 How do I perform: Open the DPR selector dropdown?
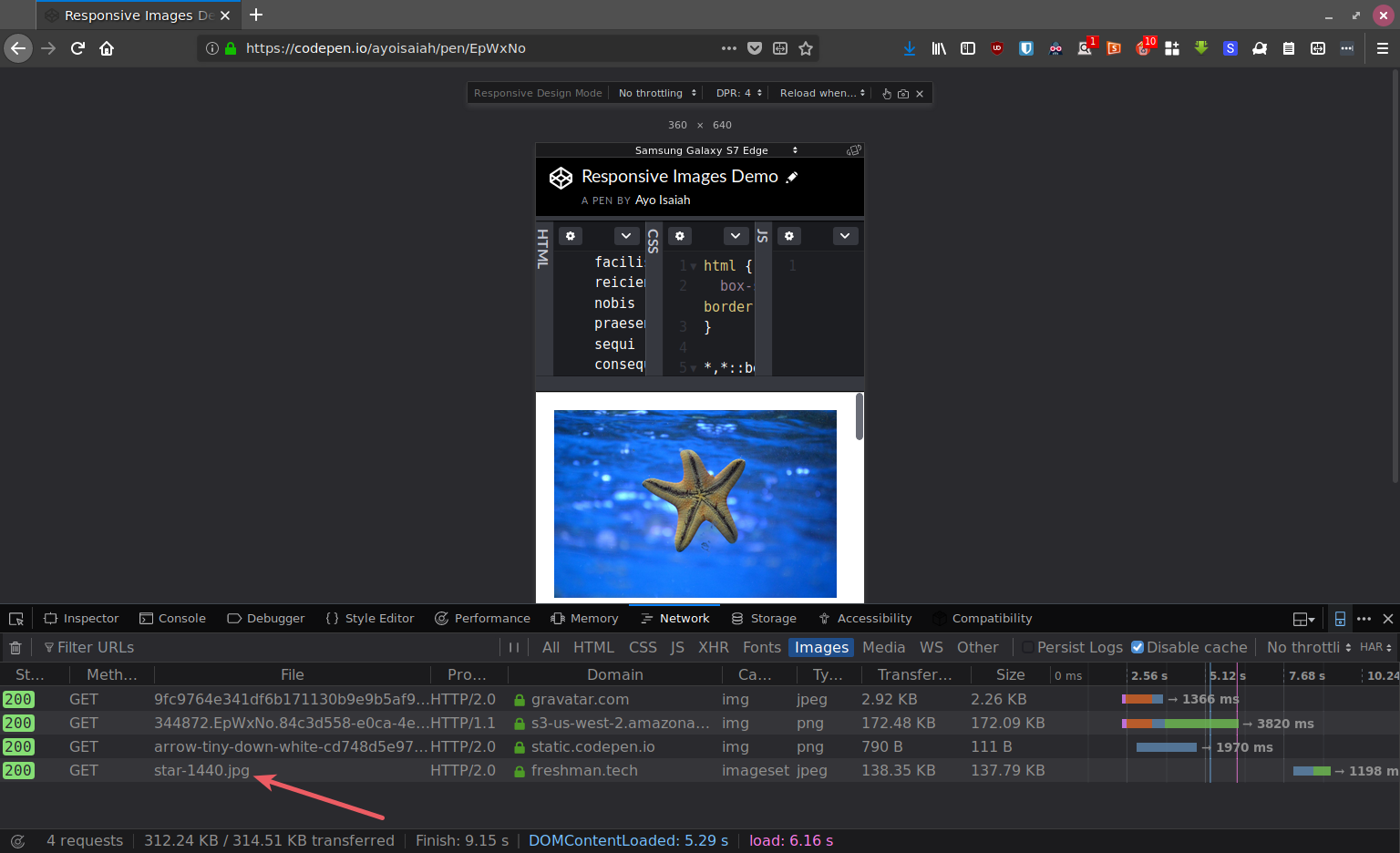click(738, 93)
